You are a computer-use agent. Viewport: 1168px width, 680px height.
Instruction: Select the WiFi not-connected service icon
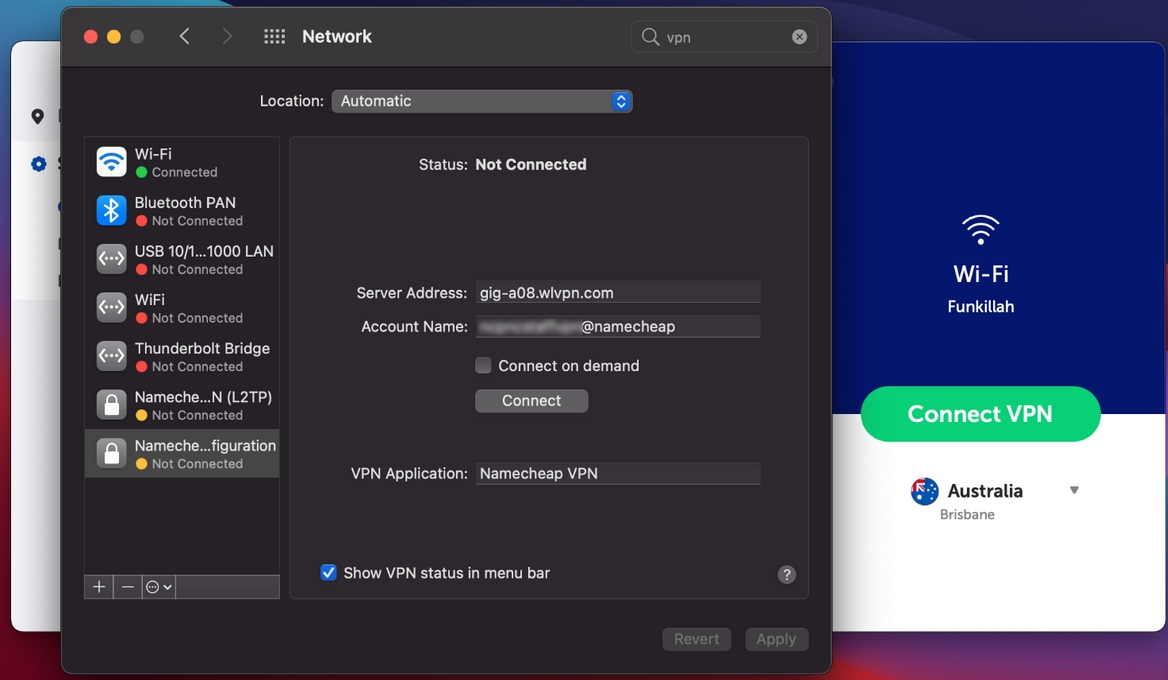(x=112, y=307)
